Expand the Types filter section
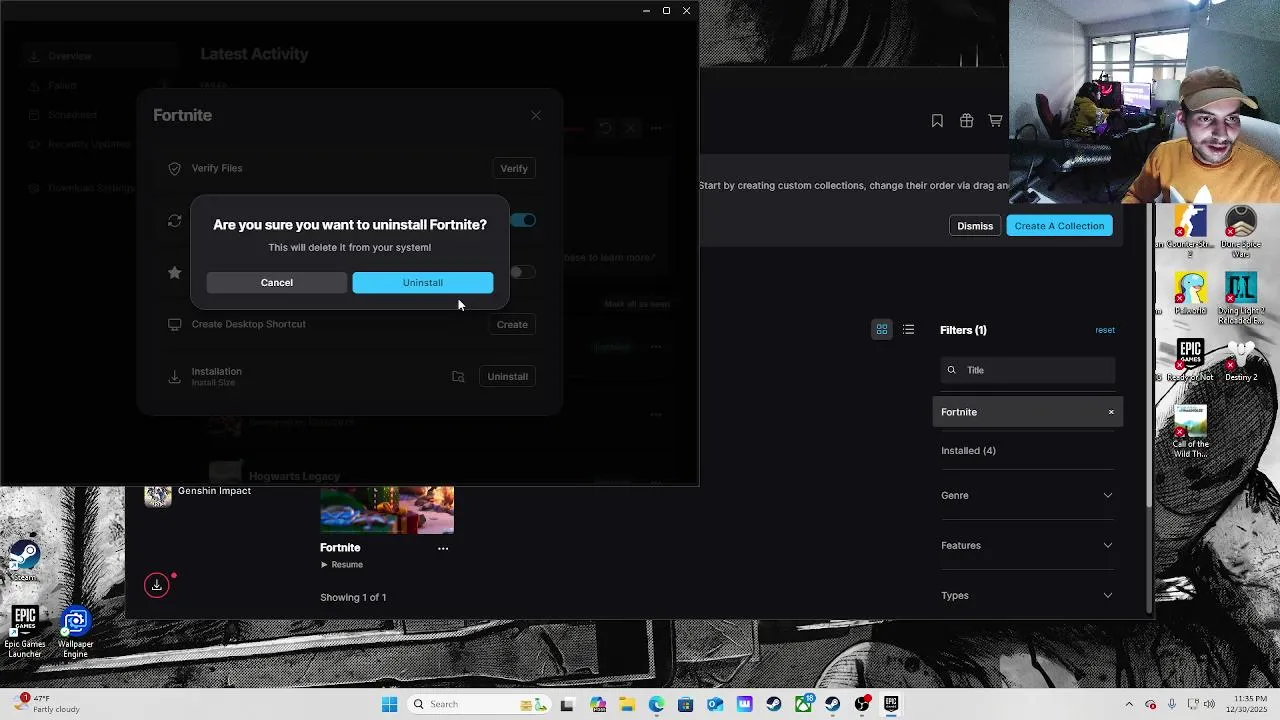 coord(1027,595)
